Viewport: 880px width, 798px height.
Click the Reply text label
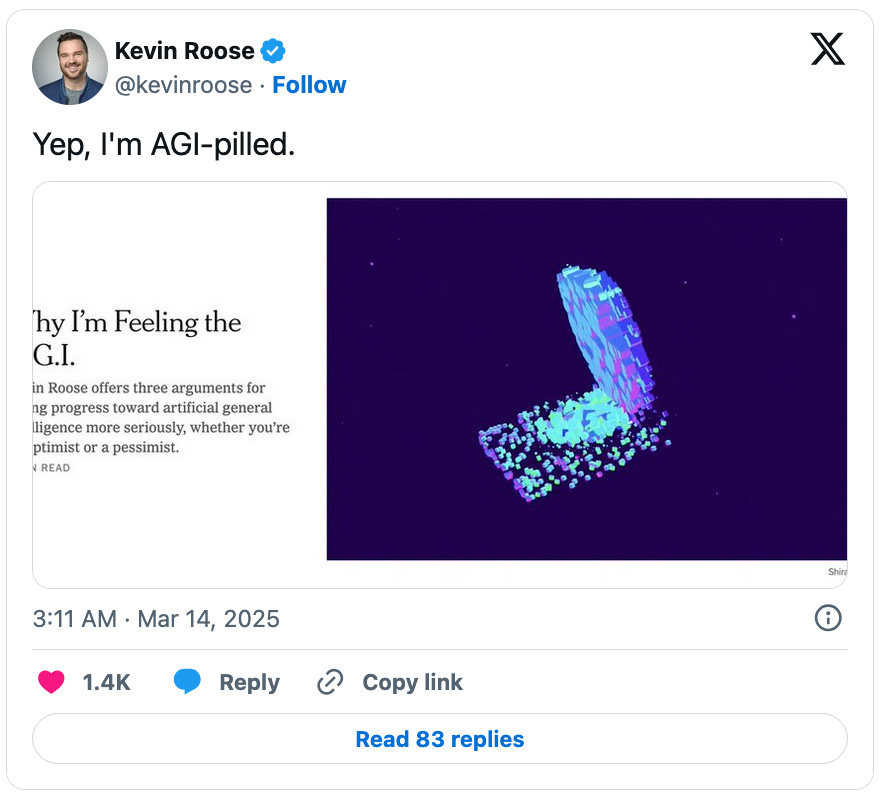(249, 682)
